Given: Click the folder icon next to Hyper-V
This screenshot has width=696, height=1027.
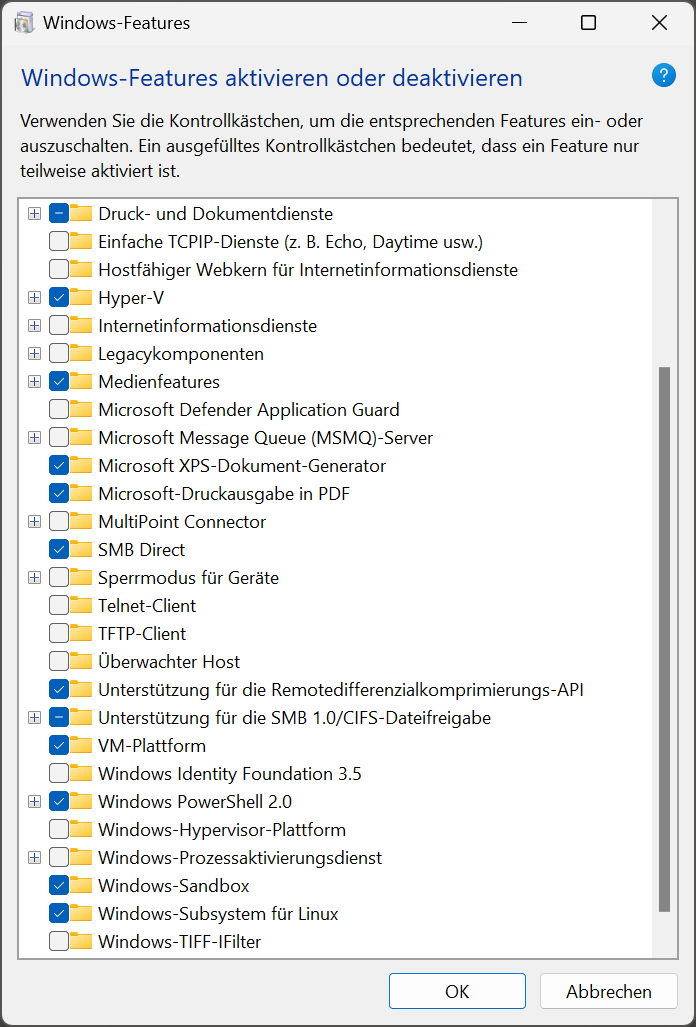Looking at the screenshot, I should pos(81,297).
